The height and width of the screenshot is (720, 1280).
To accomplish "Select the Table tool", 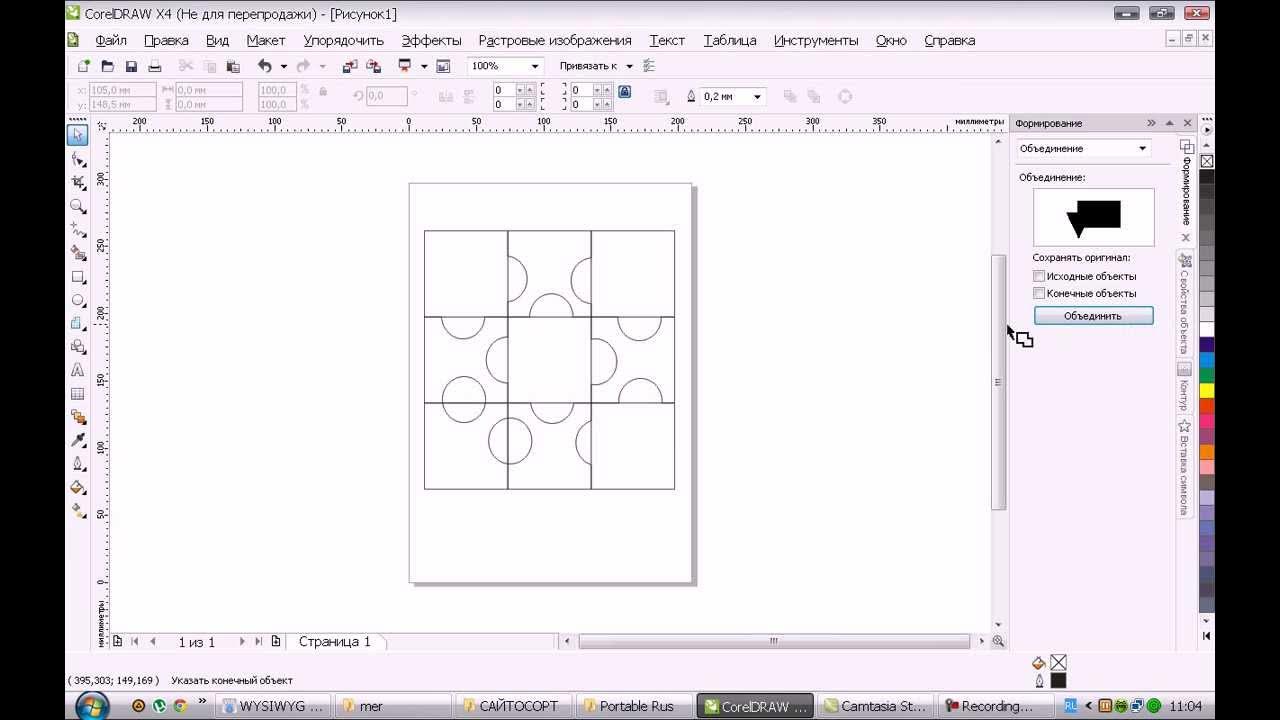I will [x=78, y=394].
